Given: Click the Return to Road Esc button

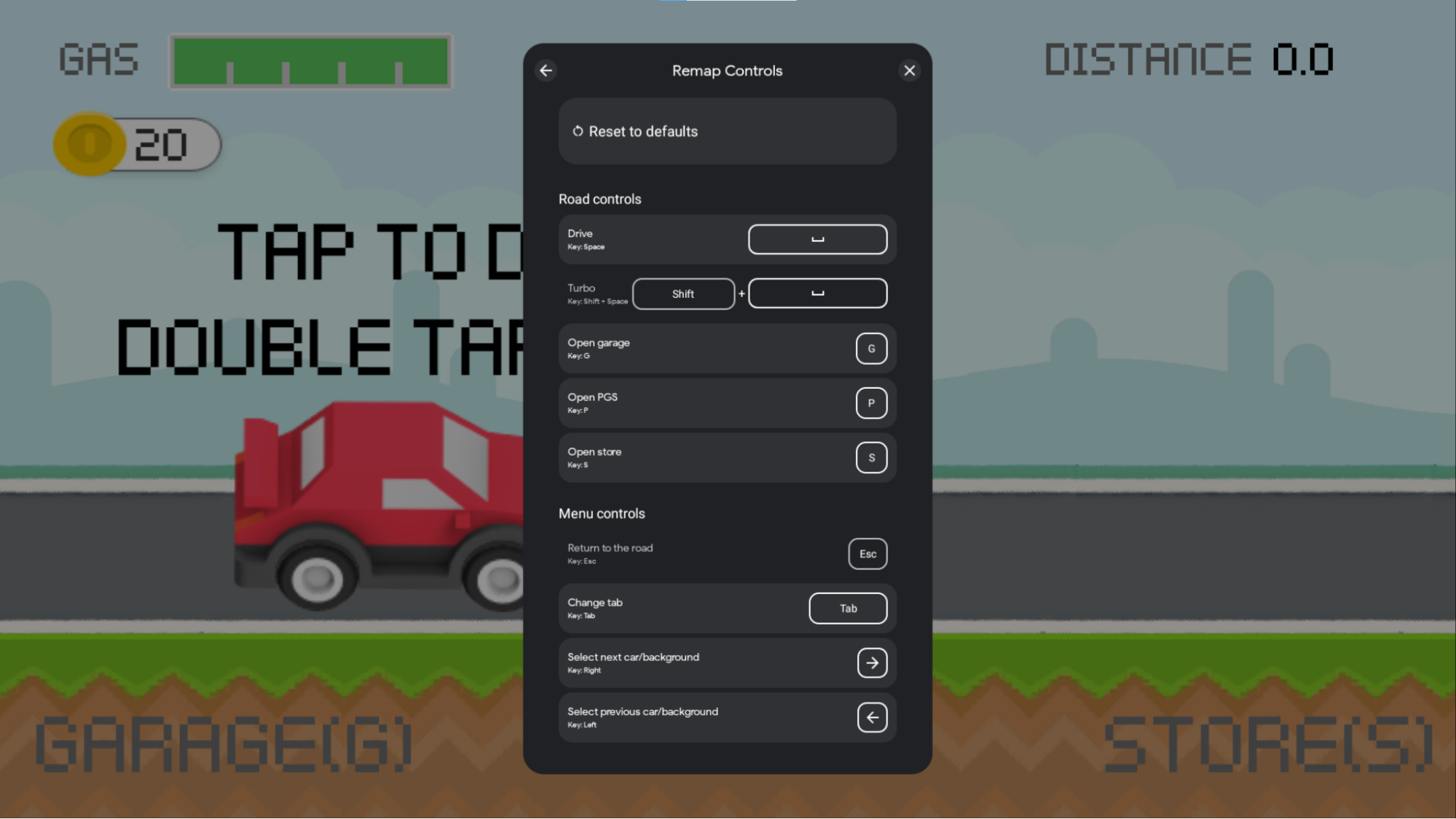Looking at the screenshot, I should (x=867, y=553).
